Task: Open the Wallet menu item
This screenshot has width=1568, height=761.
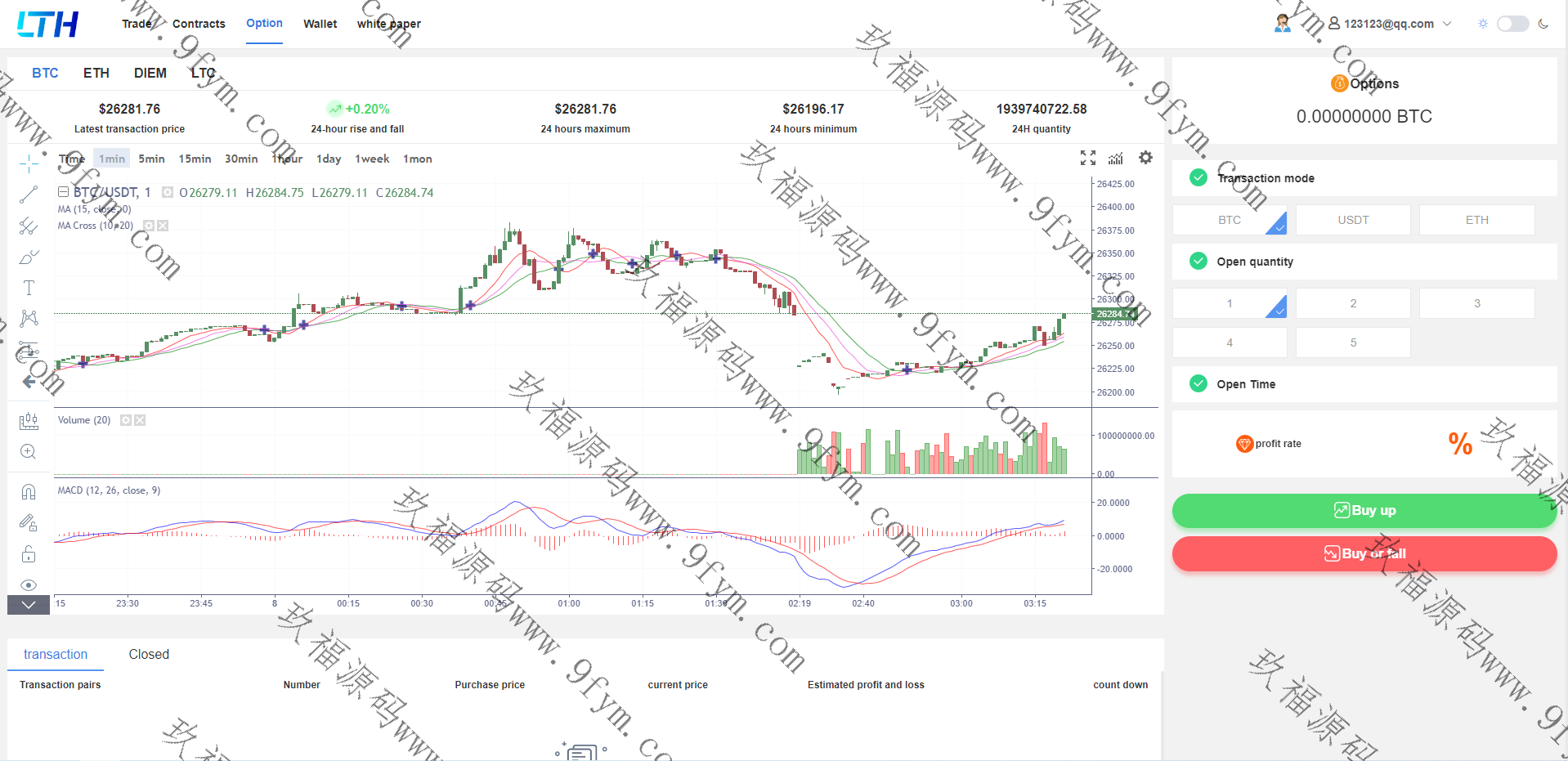Action: [320, 24]
